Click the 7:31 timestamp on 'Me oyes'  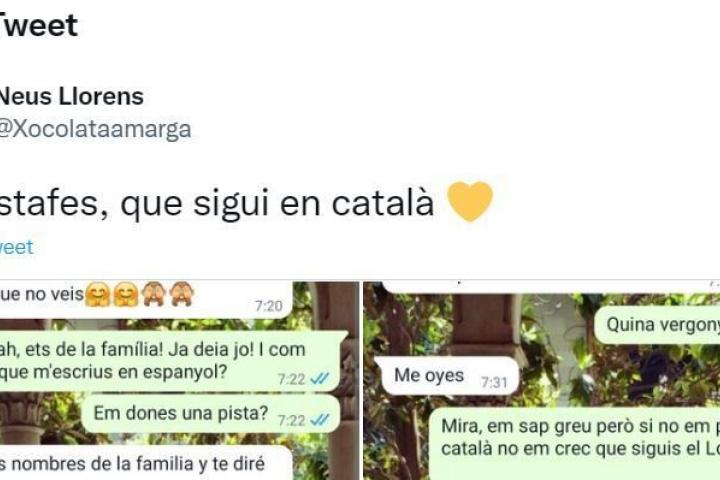point(494,382)
